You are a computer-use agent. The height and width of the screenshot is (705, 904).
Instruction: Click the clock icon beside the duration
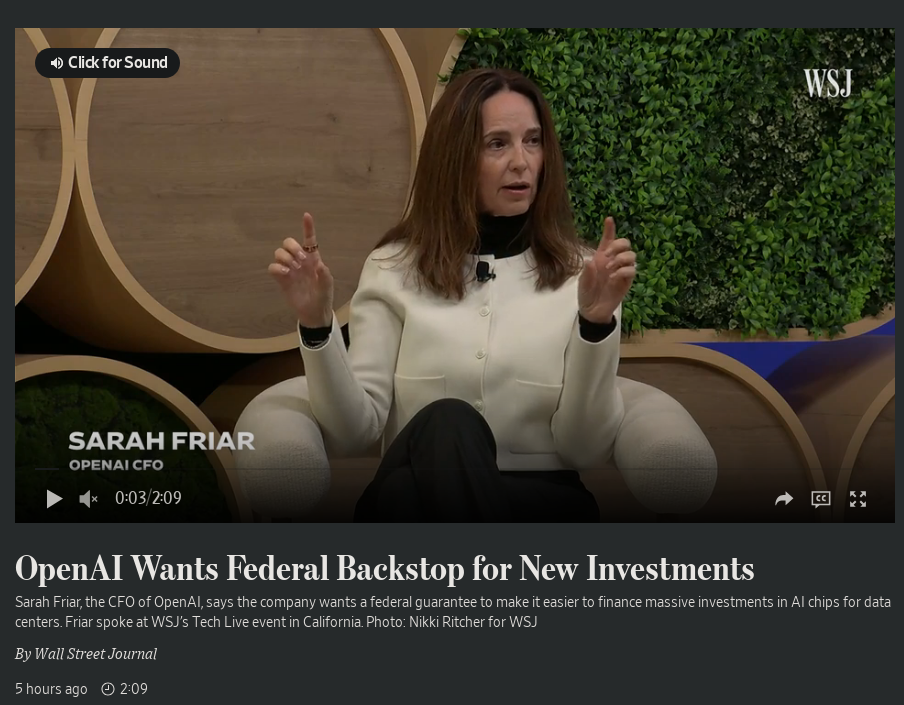[108, 689]
